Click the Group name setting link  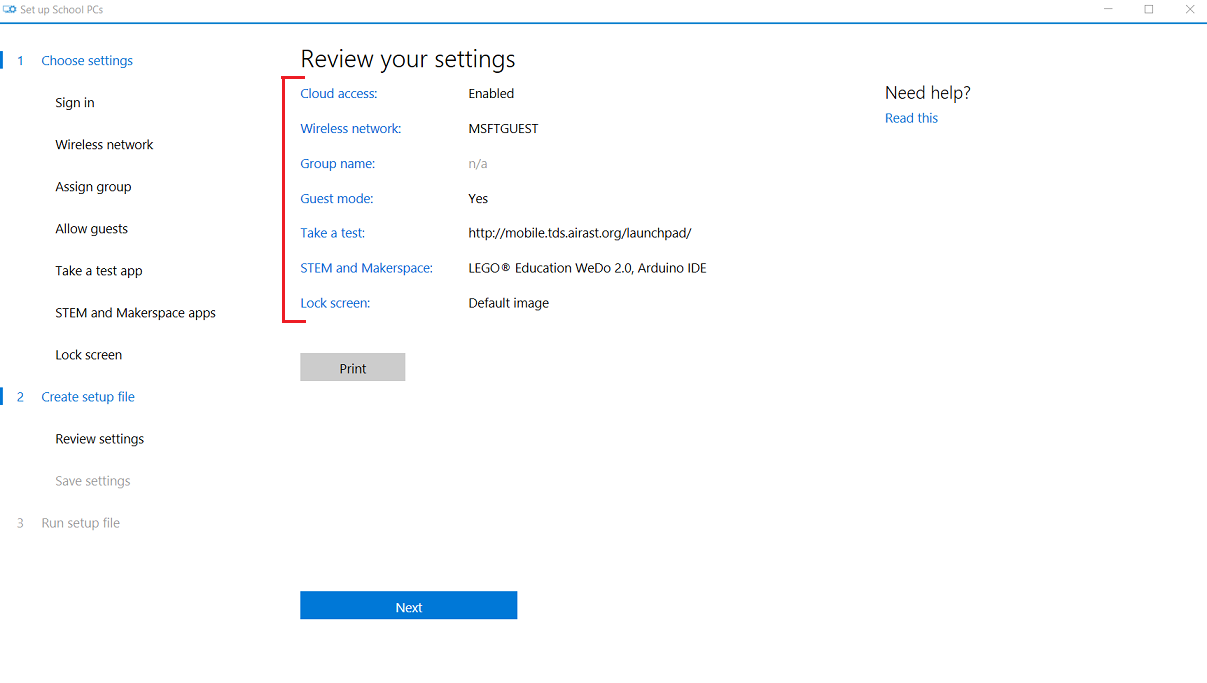click(338, 164)
